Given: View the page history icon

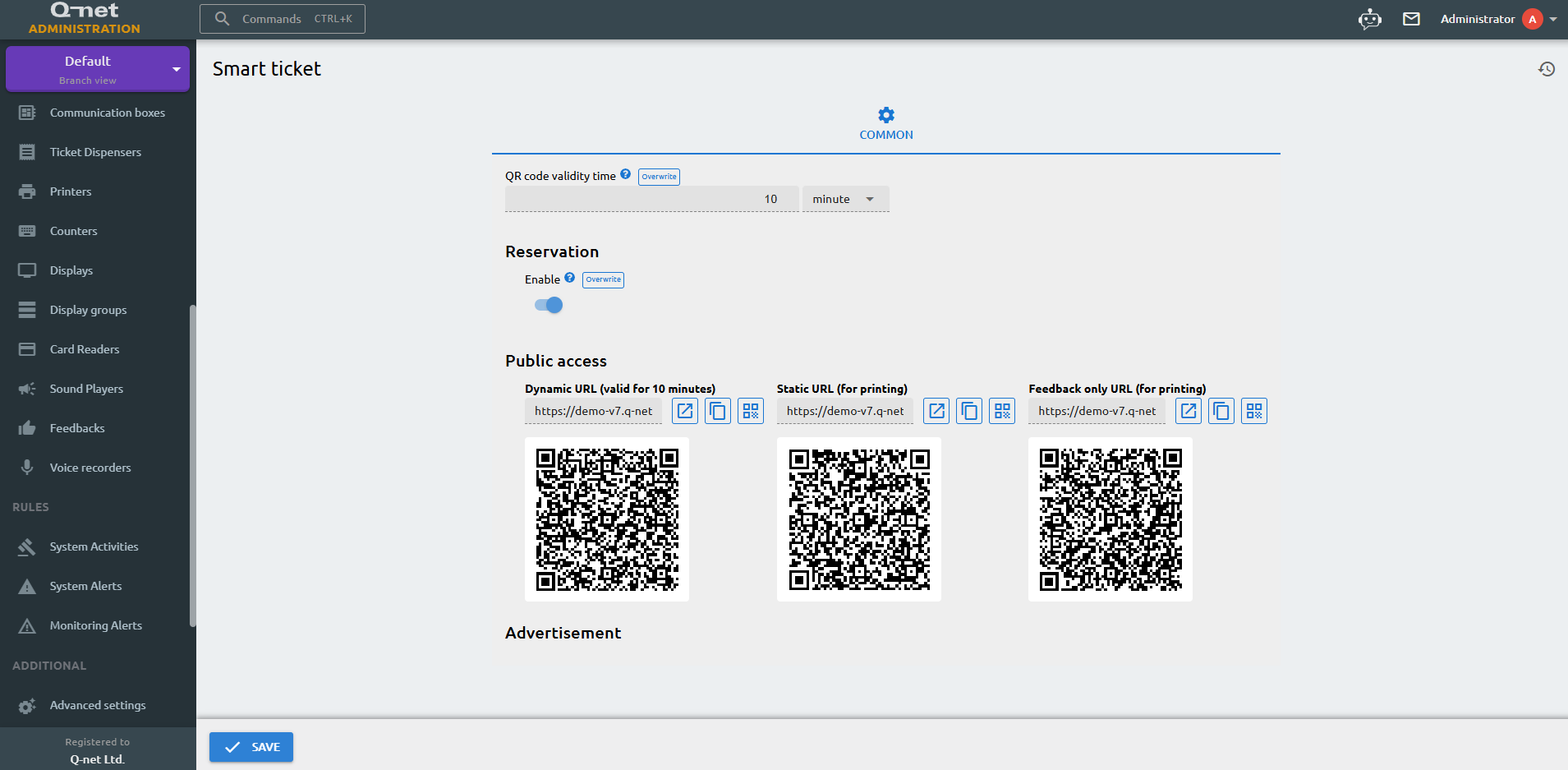Looking at the screenshot, I should coord(1547,69).
